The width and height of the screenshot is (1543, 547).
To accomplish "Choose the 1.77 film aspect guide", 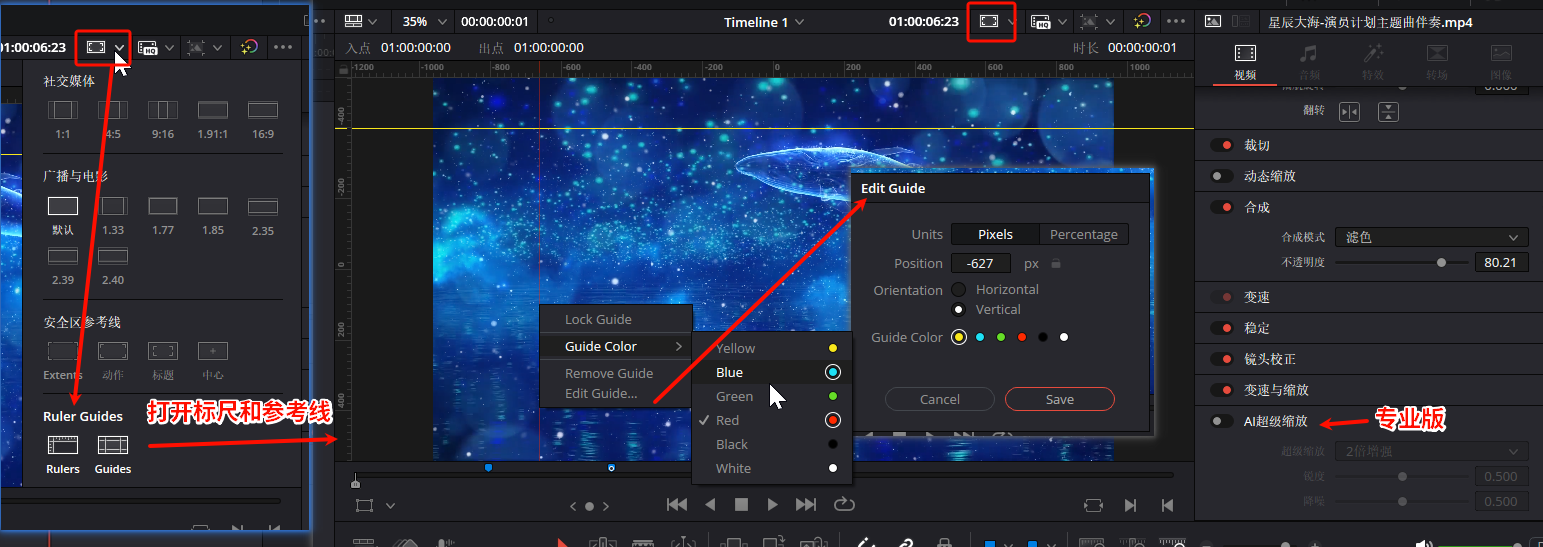I will [163, 206].
